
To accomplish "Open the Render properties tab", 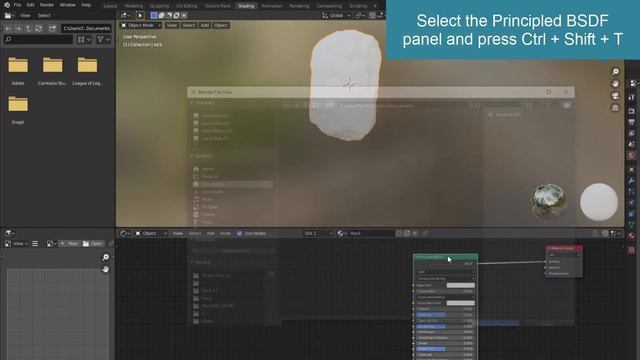I will click(x=632, y=111).
